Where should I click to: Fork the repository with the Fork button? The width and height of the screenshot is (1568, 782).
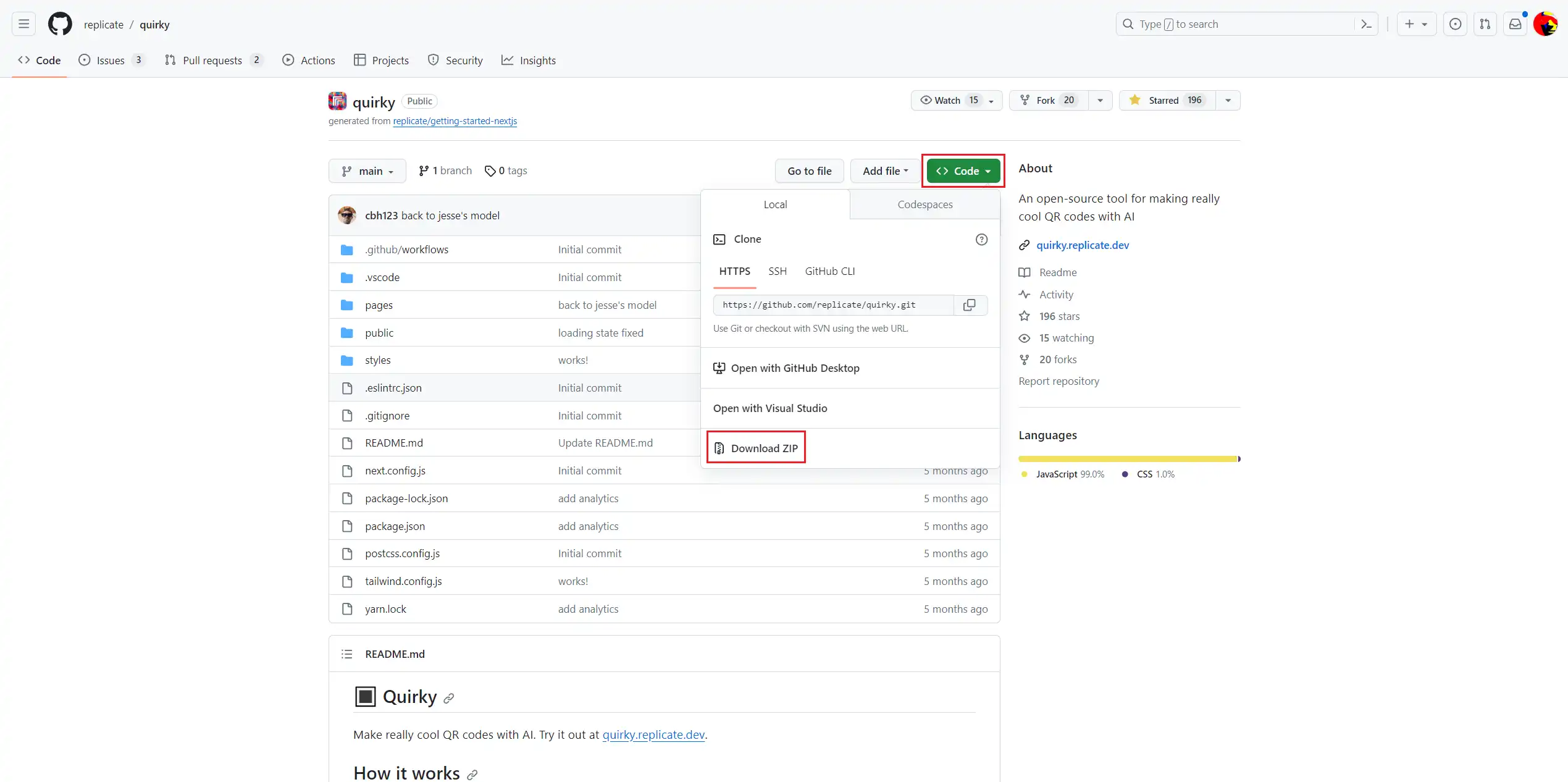[x=1049, y=100]
